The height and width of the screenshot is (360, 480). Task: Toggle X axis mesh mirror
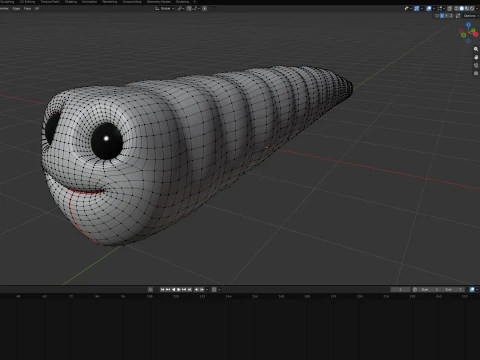pos(442,16)
